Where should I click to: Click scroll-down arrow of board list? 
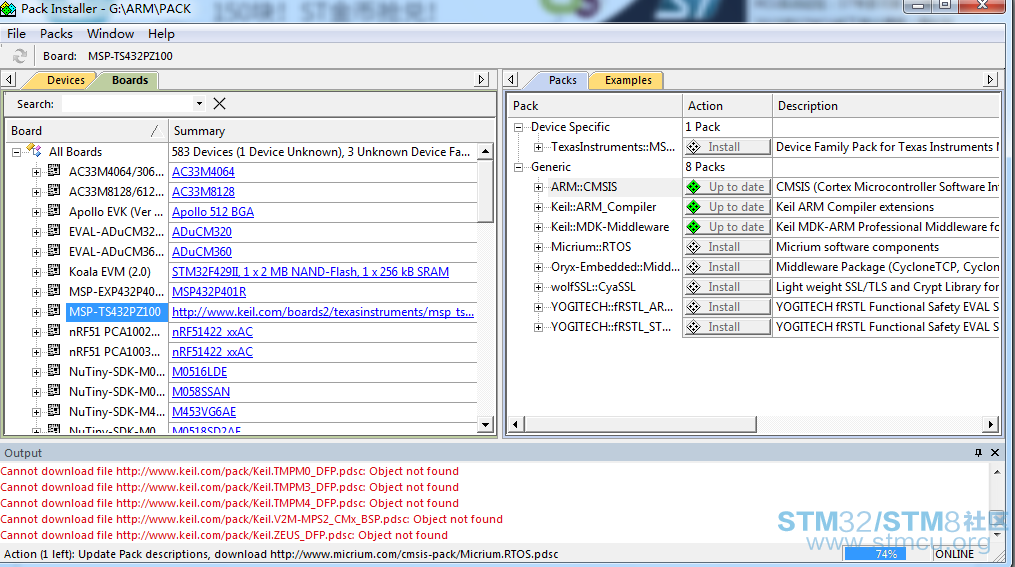coord(485,425)
